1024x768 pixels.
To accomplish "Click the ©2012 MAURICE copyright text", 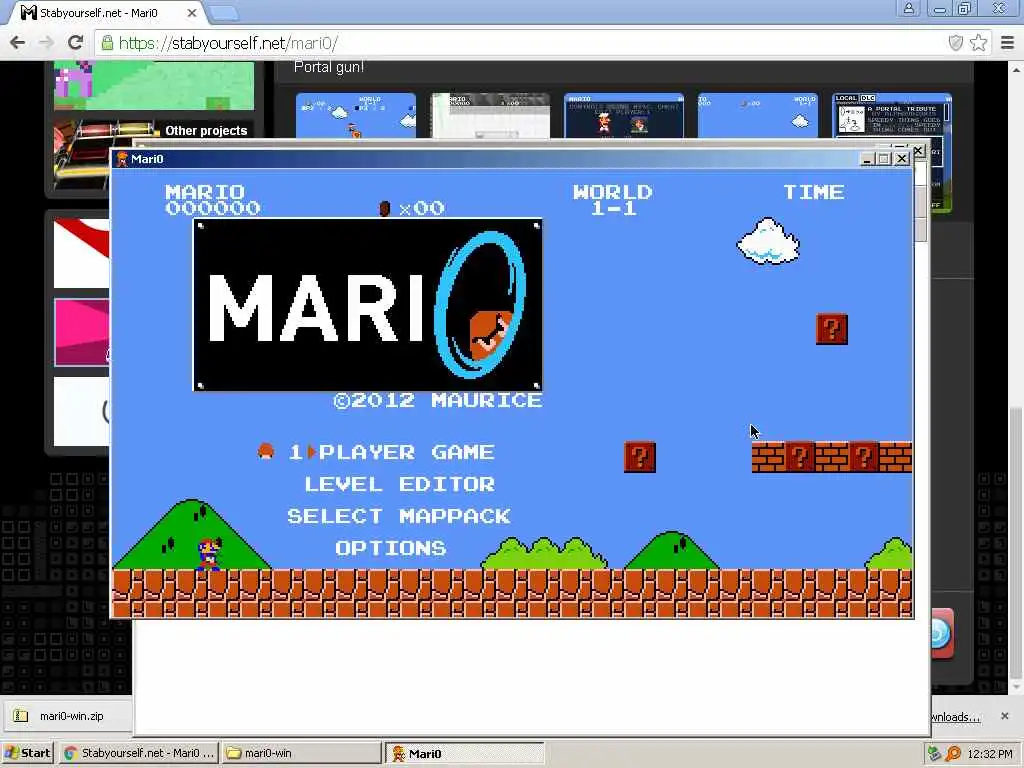I will pos(438,400).
